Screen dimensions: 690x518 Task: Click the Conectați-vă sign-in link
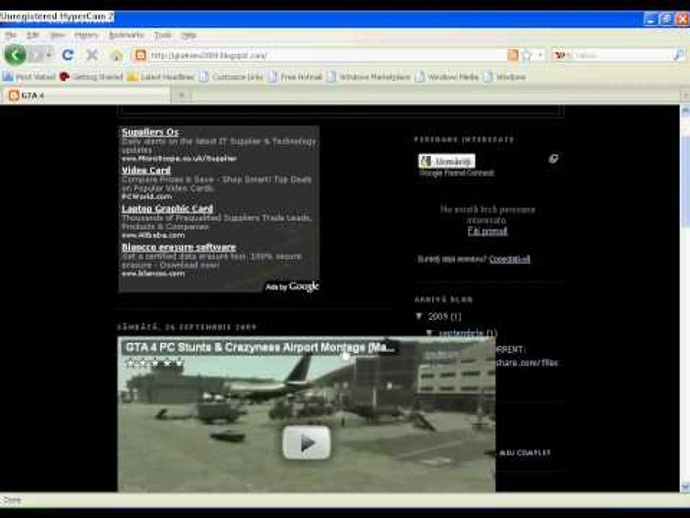(x=510, y=259)
